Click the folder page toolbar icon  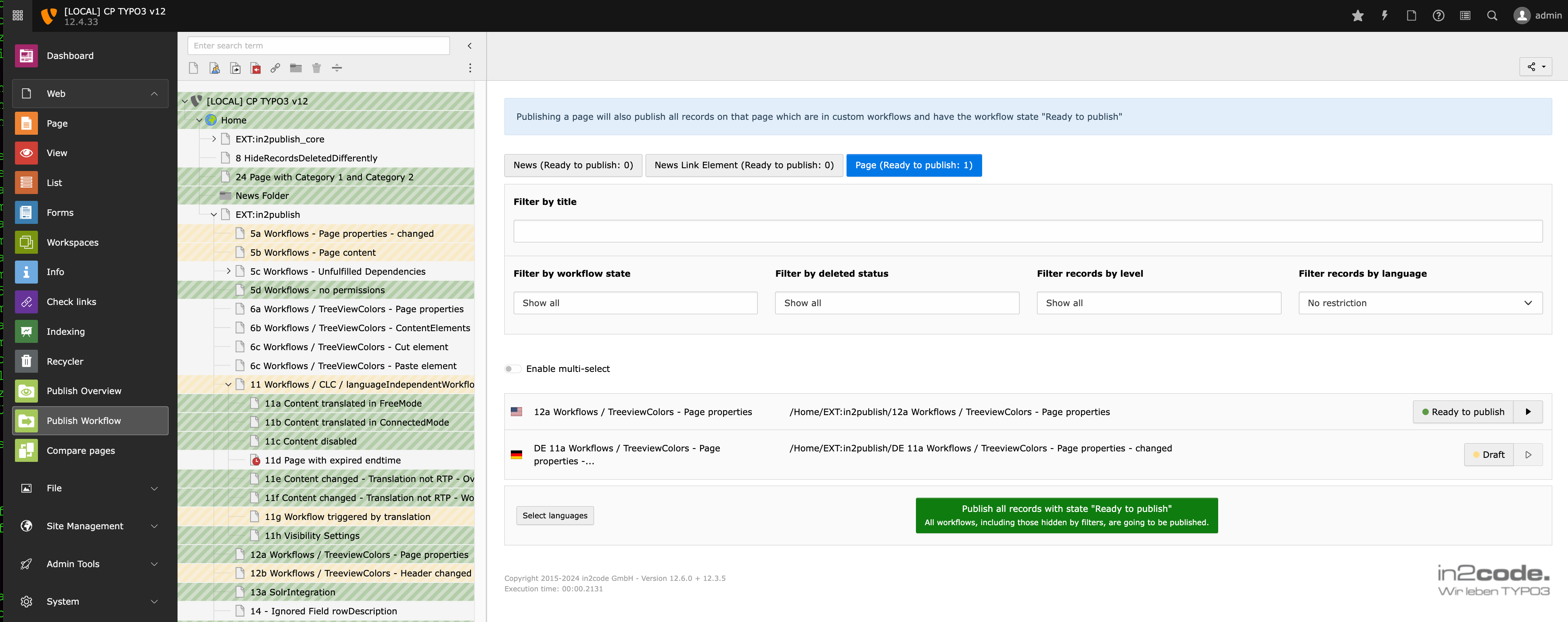click(x=296, y=68)
